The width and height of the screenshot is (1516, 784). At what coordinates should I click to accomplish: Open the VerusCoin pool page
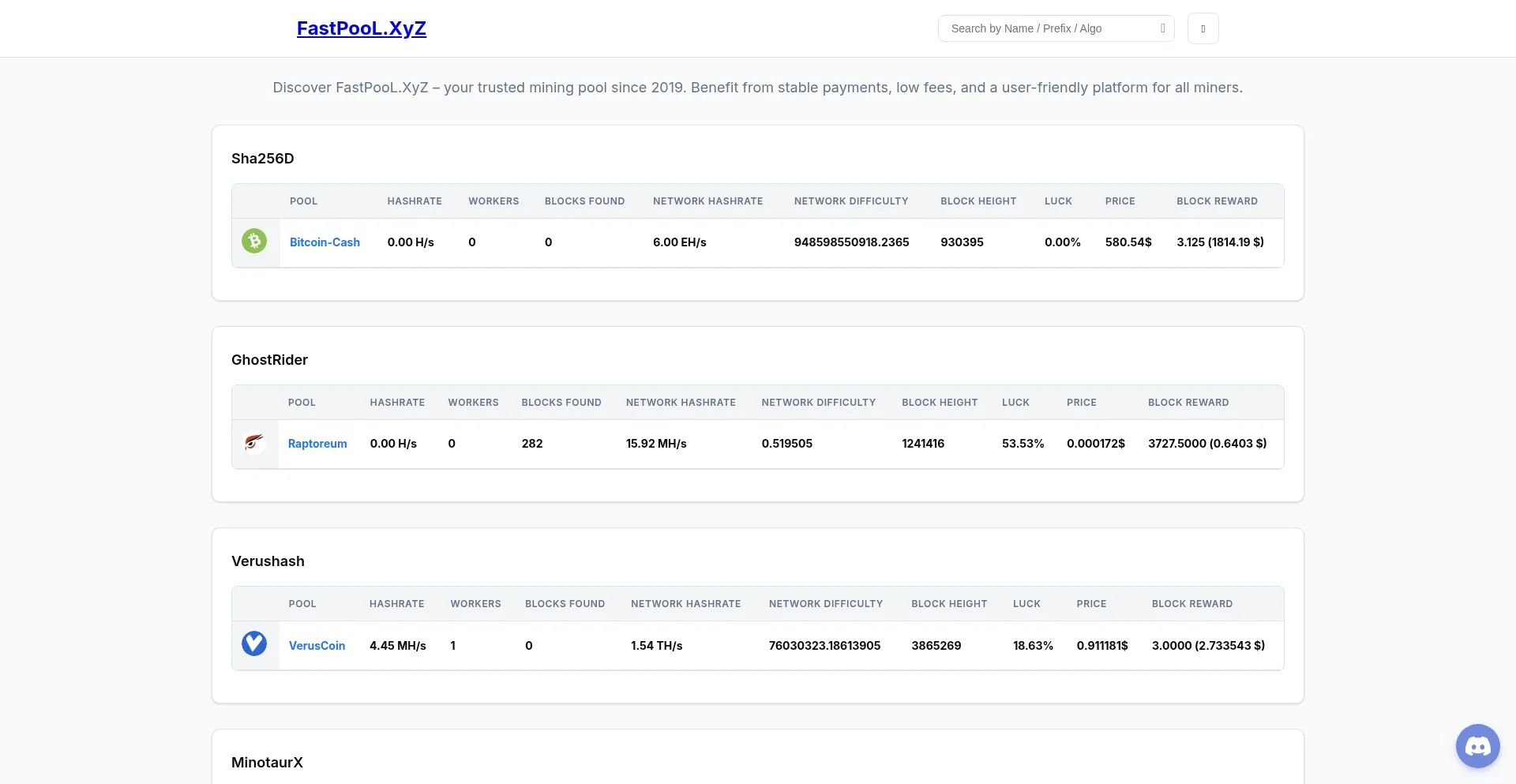pos(317,645)
